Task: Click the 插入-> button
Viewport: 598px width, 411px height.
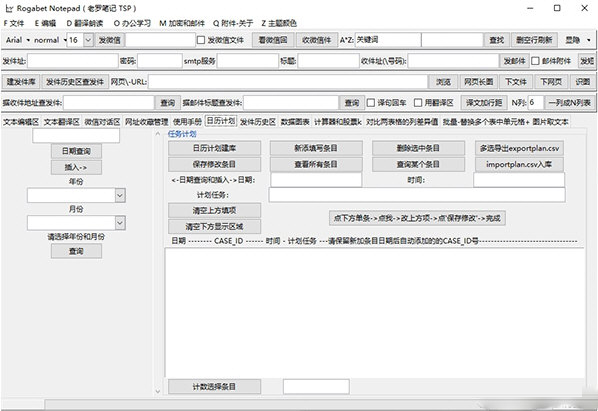Action: point(76,167)
